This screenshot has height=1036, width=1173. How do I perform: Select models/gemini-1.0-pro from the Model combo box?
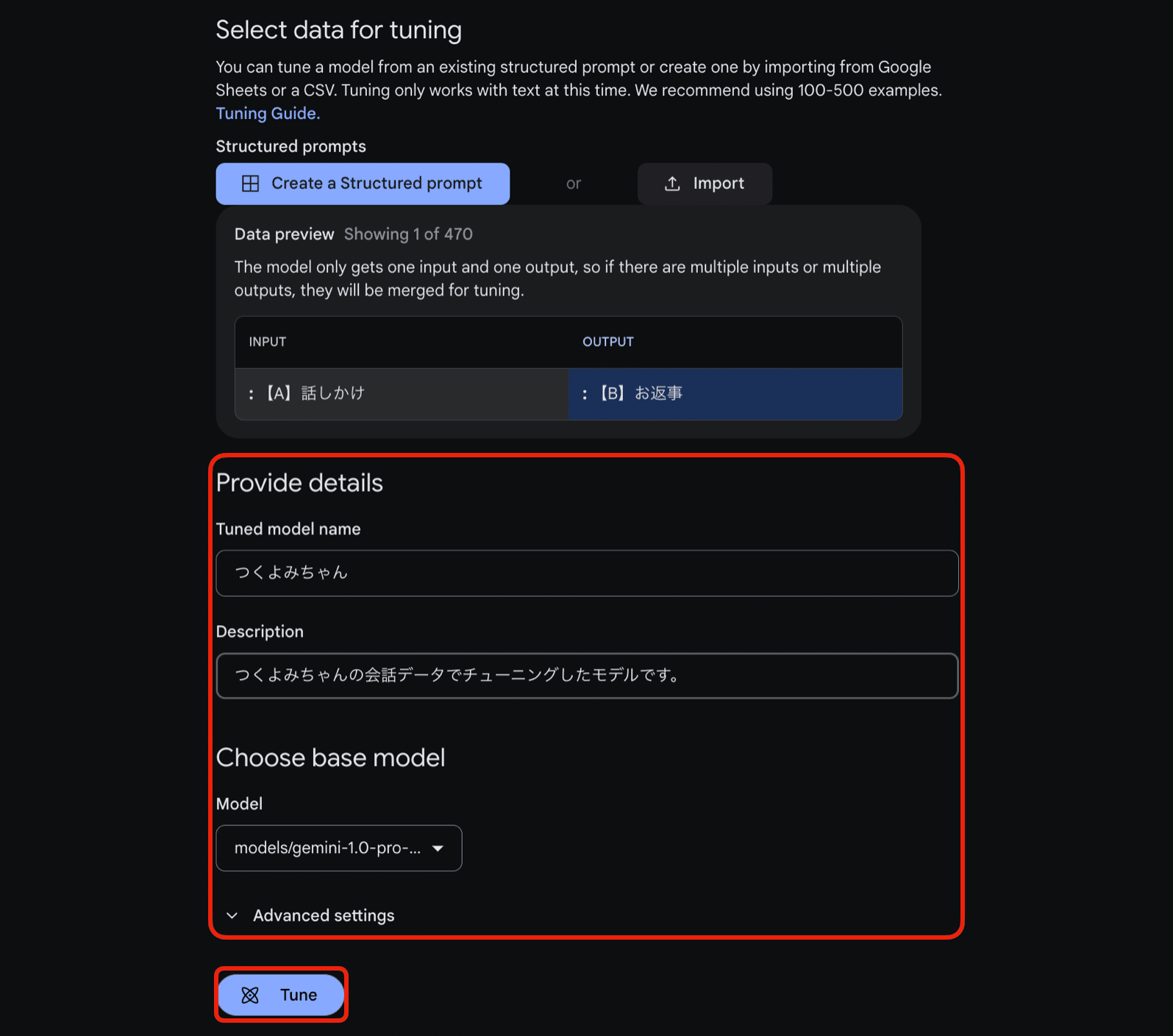(x=338, y=848)
